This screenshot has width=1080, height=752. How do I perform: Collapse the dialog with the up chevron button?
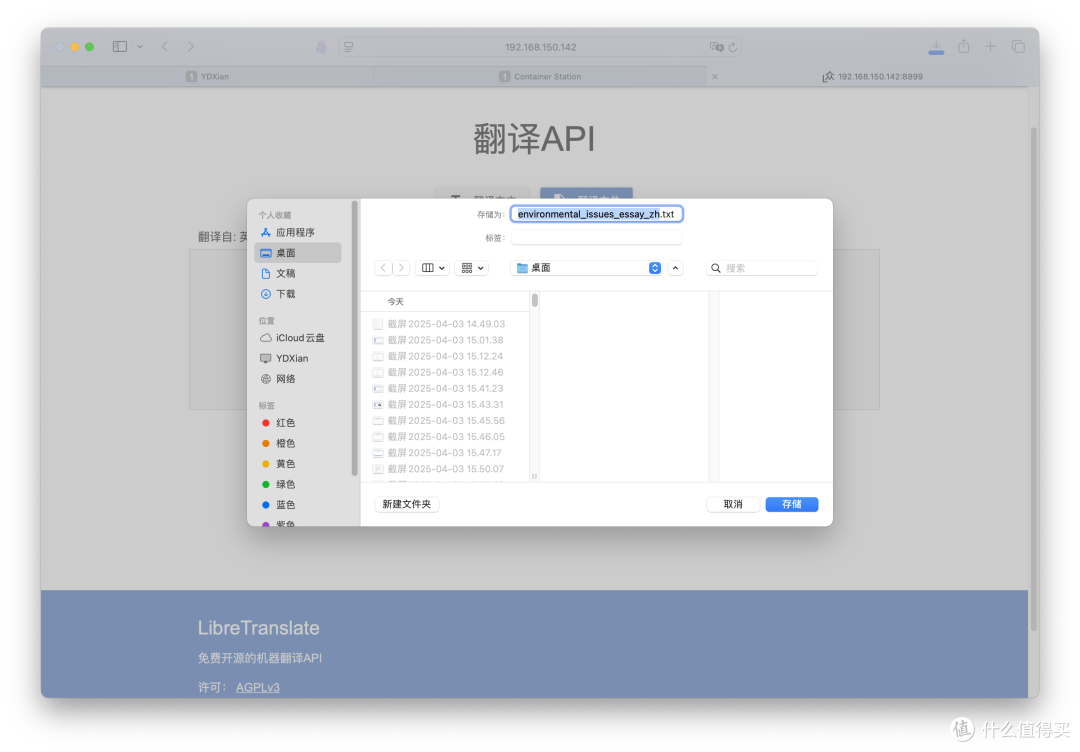pyautogui.click(x=676, y=268)
